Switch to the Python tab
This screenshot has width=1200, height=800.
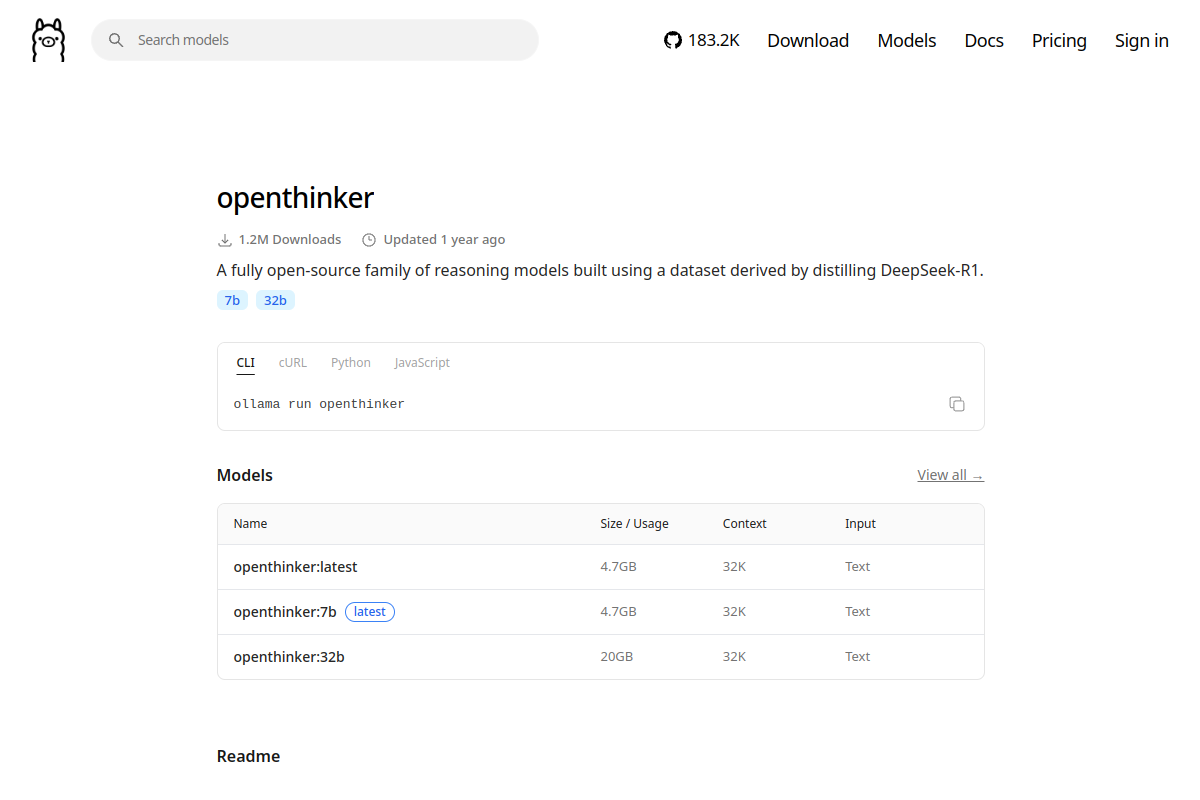pos(351,363)
